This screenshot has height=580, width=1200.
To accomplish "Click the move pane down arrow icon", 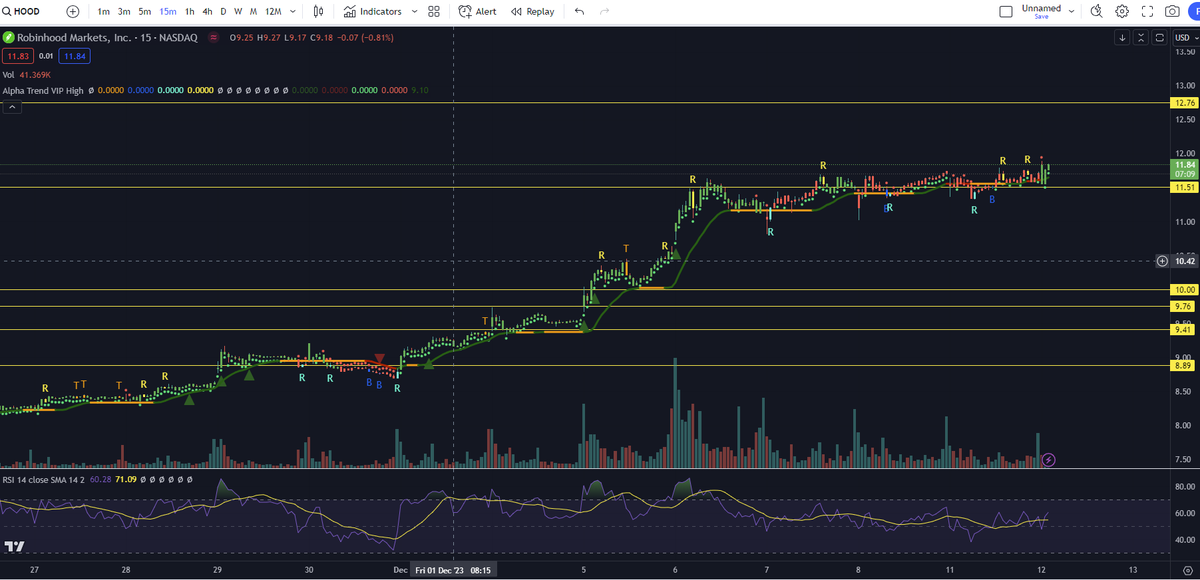I will point(1122,37).
